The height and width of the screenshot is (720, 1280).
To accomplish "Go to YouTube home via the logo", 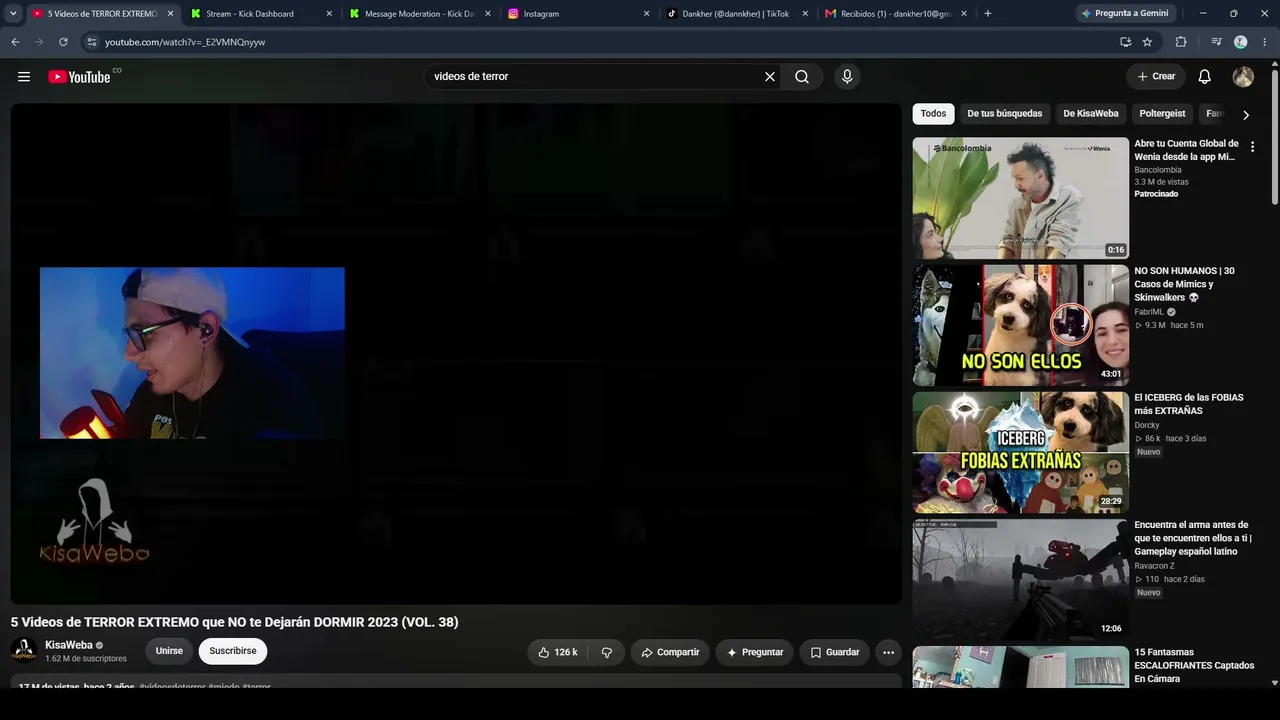I will point(79,77).
